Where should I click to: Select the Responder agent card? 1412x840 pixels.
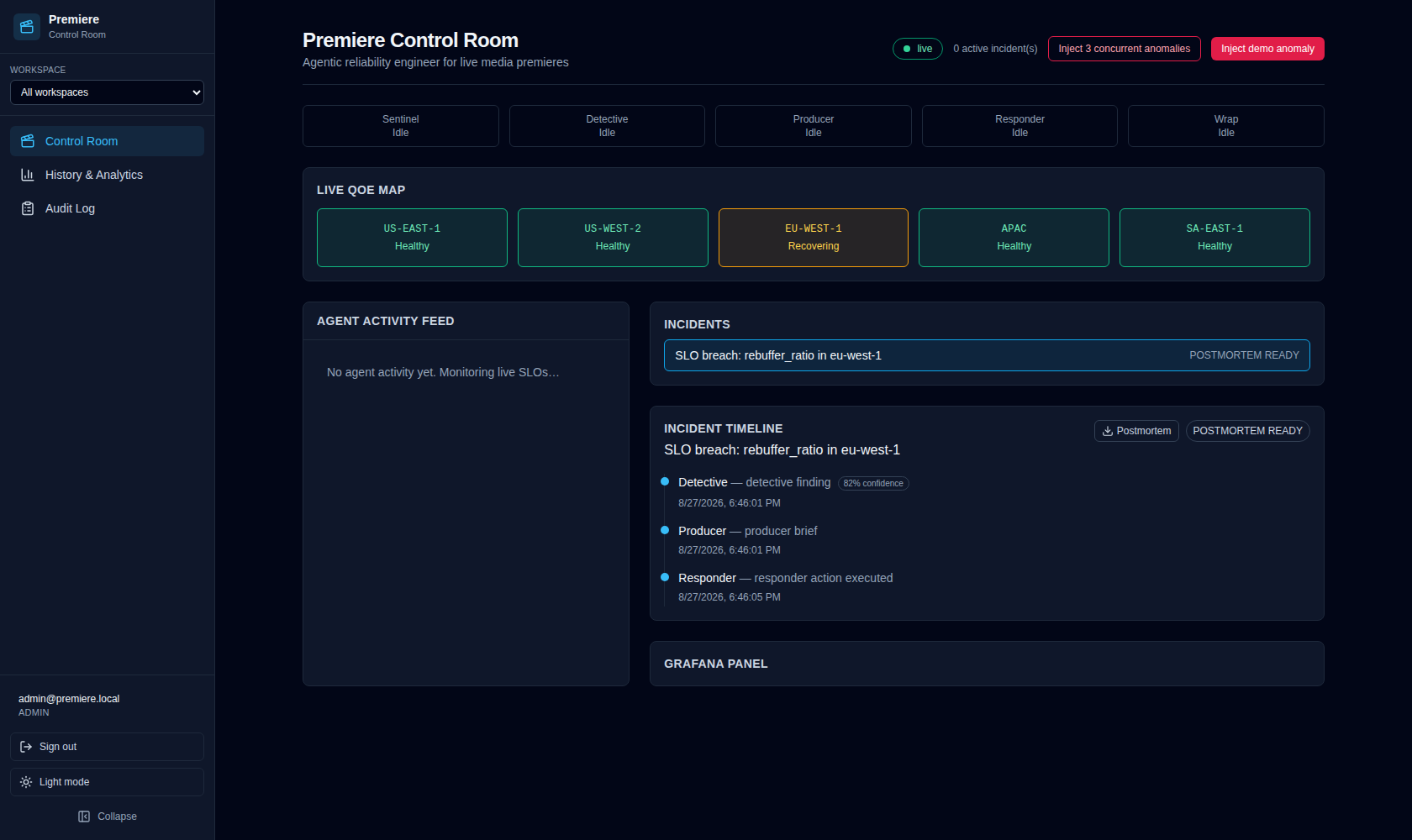coord(1019,126)
